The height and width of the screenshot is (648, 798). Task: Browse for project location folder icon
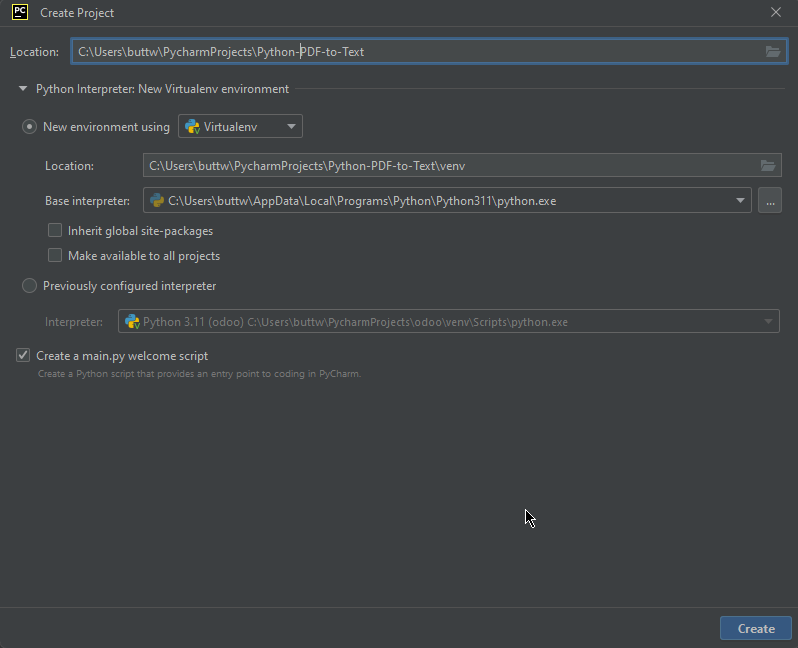point(772,51)
